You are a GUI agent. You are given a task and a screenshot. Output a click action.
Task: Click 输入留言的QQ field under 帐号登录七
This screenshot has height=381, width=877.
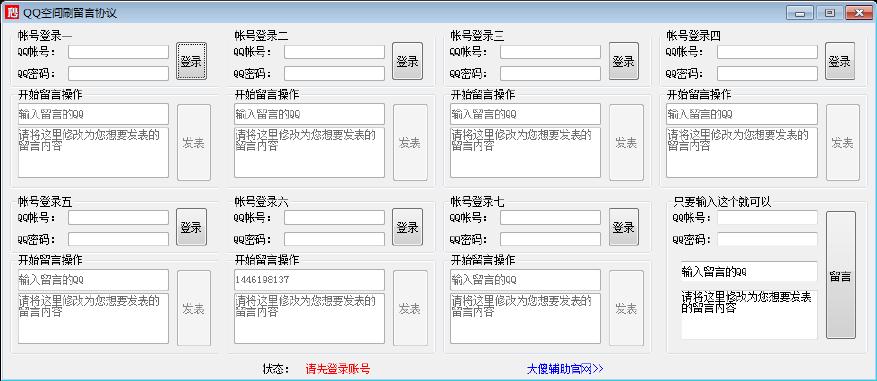[525, 280]
